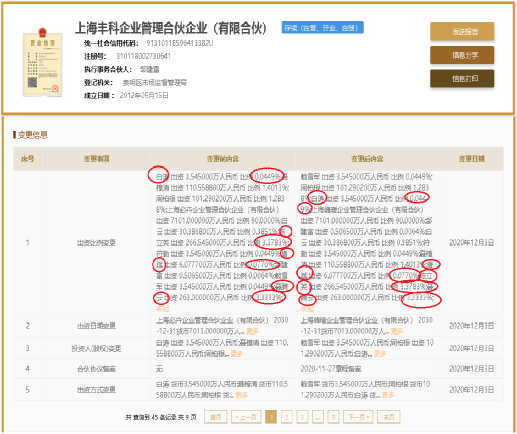
Task: Click the 合伙协议备案 cell in row 4
Action: click(96, 369)
